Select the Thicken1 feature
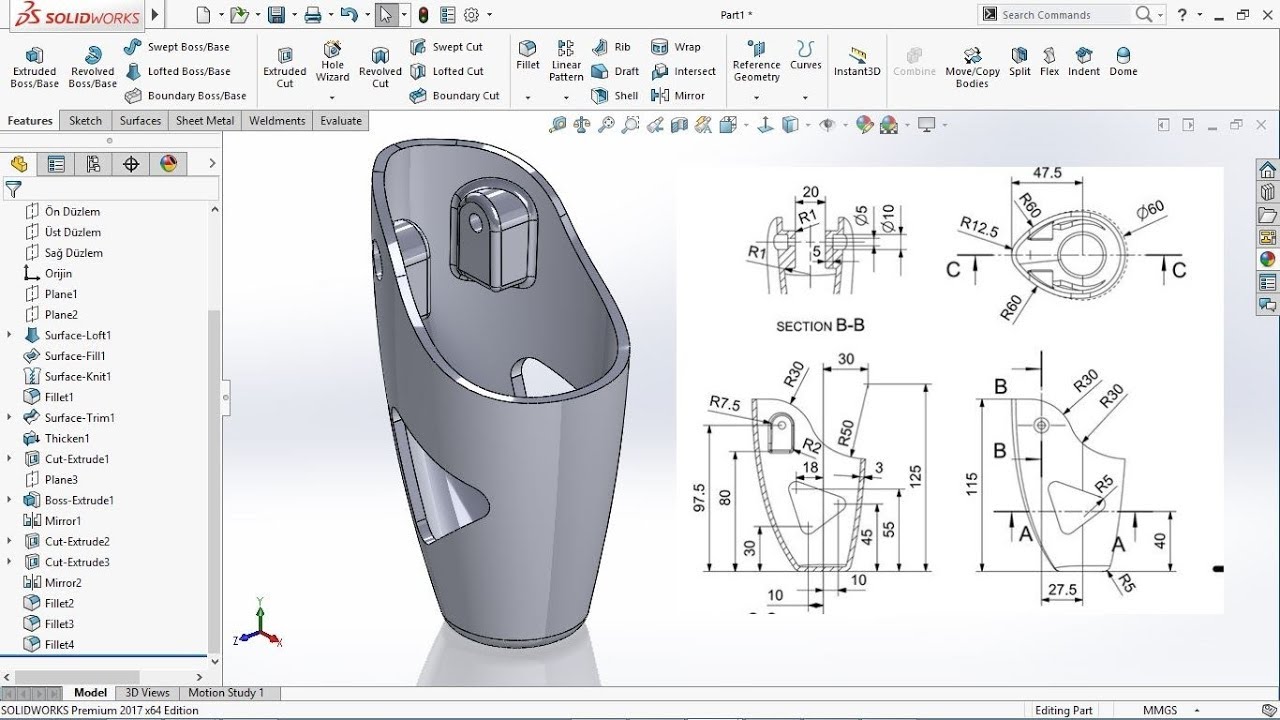 click(x=67, y=438)
